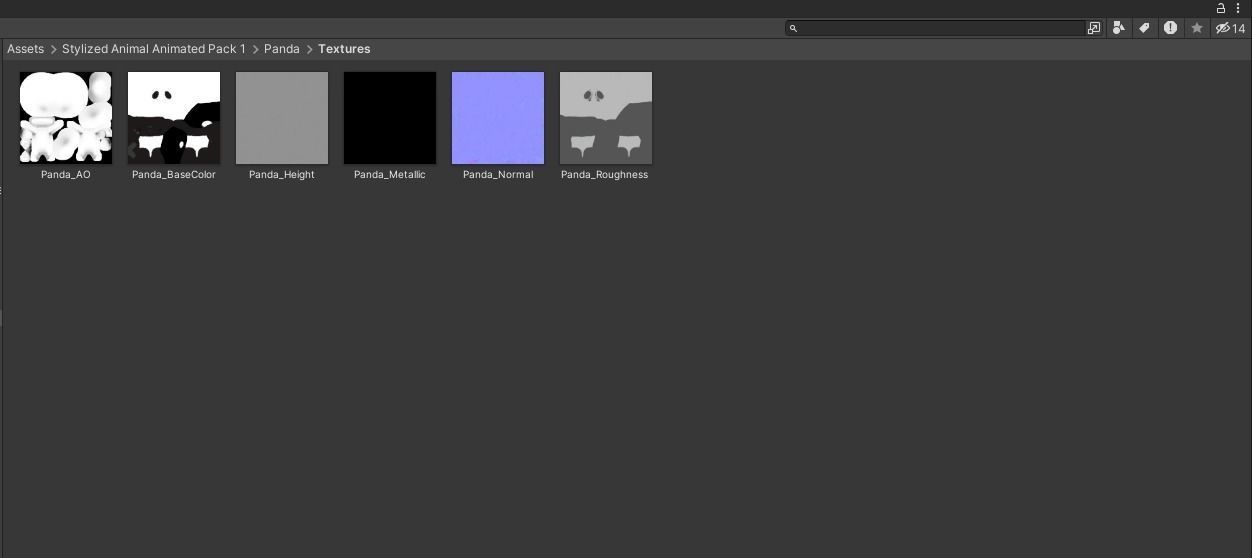This screenshot has height=558, width=1252.
Task: Click the Panda_Height file name label
Action: pyautogui.click(x=282, y=175)
